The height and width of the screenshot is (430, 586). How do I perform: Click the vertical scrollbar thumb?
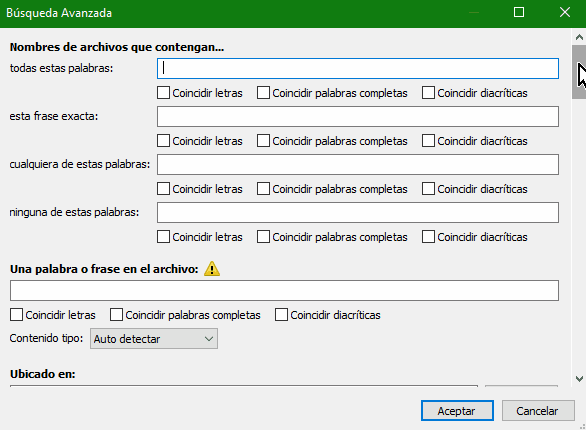click(579, 72)
